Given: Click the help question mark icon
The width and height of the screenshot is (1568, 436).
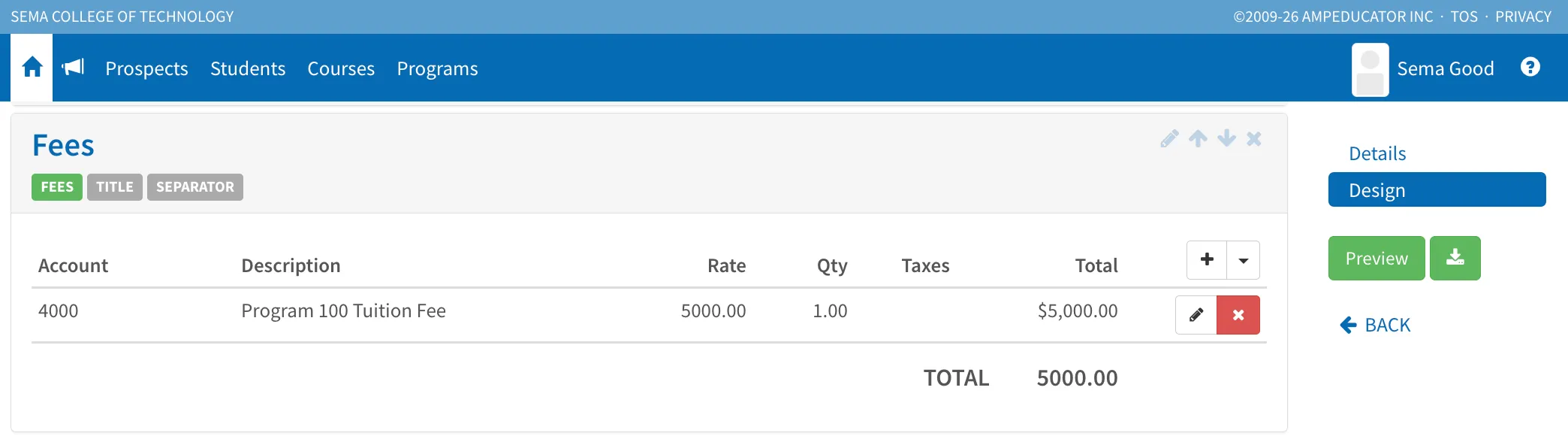Looking at the screenshot, I should 1530,67.
